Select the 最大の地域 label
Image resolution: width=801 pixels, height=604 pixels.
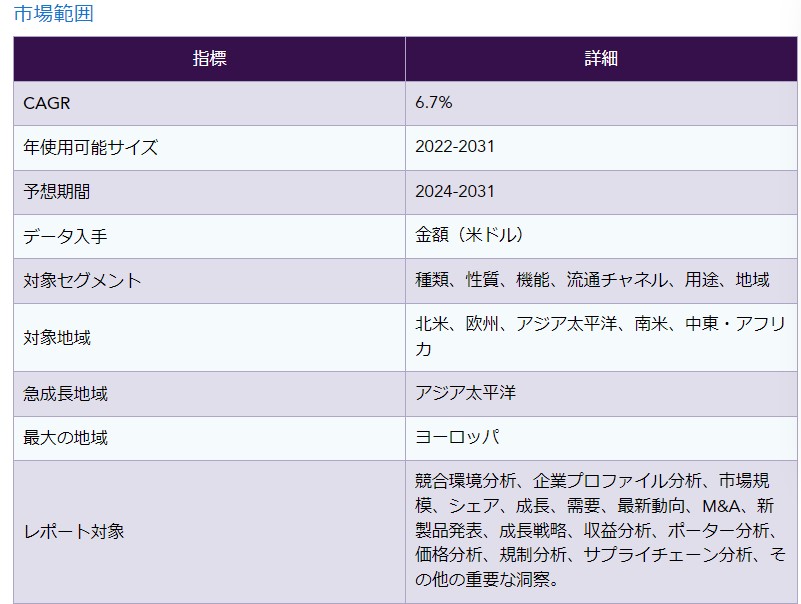click(x=65, y=438)
